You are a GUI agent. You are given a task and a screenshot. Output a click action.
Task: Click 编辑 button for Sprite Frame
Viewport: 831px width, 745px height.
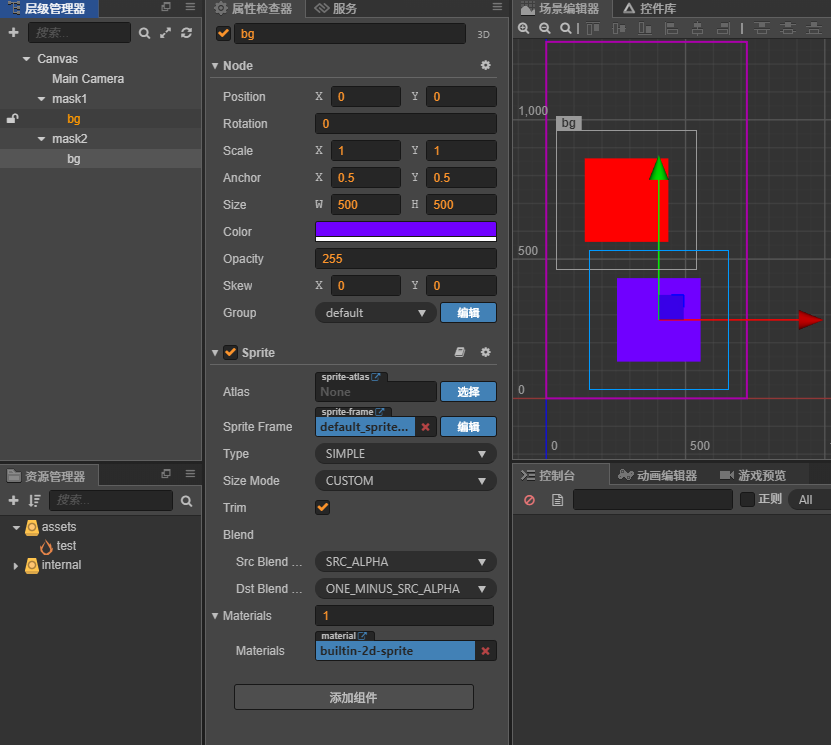pos(468,427)
